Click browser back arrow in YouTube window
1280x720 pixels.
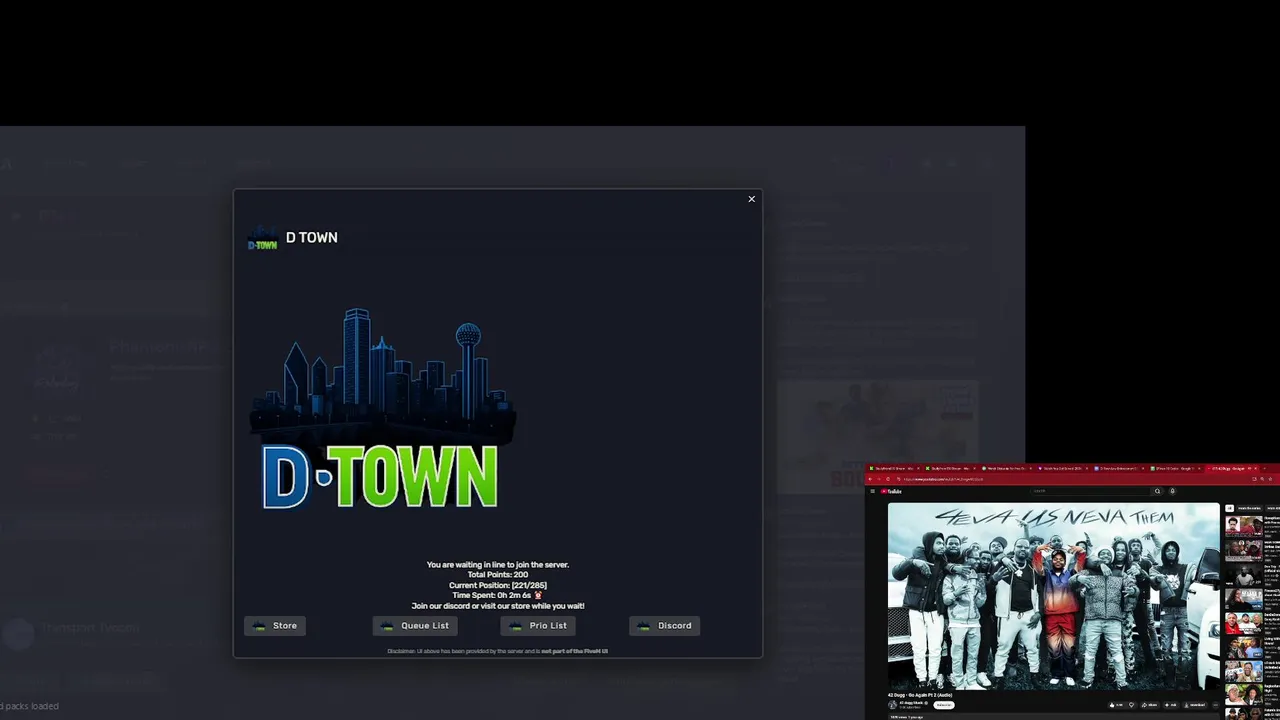click(870, 479)
